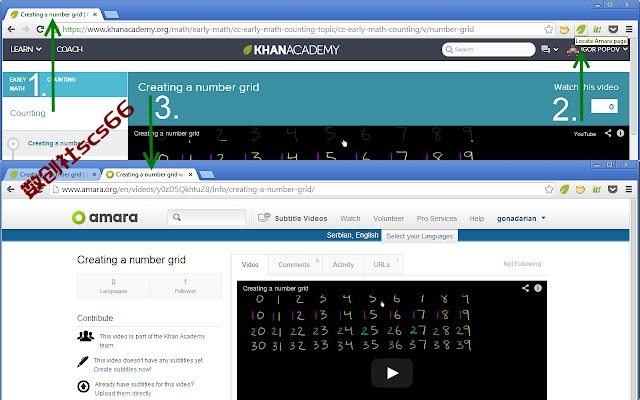
Task: Click COUNTING breadcrumb in Khan header
Action: tap(61, 80)
